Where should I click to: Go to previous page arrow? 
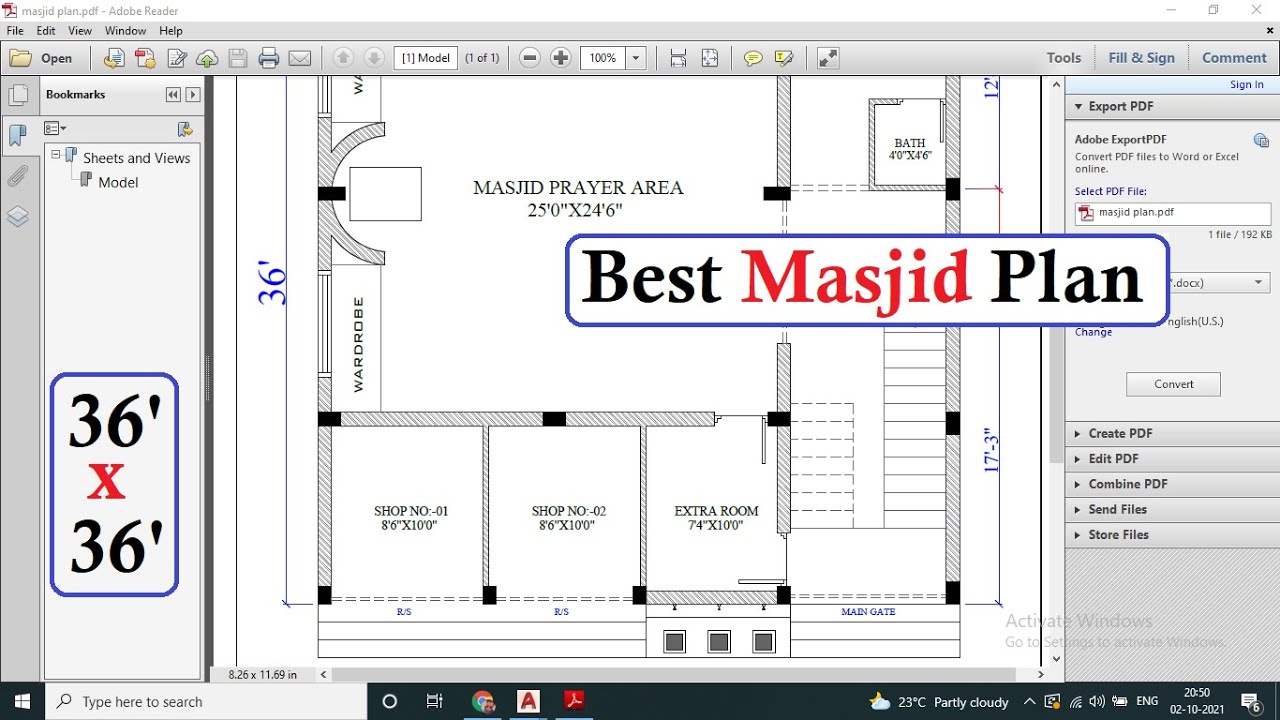tap(343, 58)
